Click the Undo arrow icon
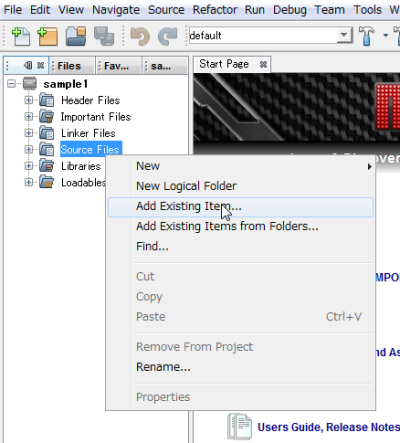The image size is (400, 443). point(140,36)
